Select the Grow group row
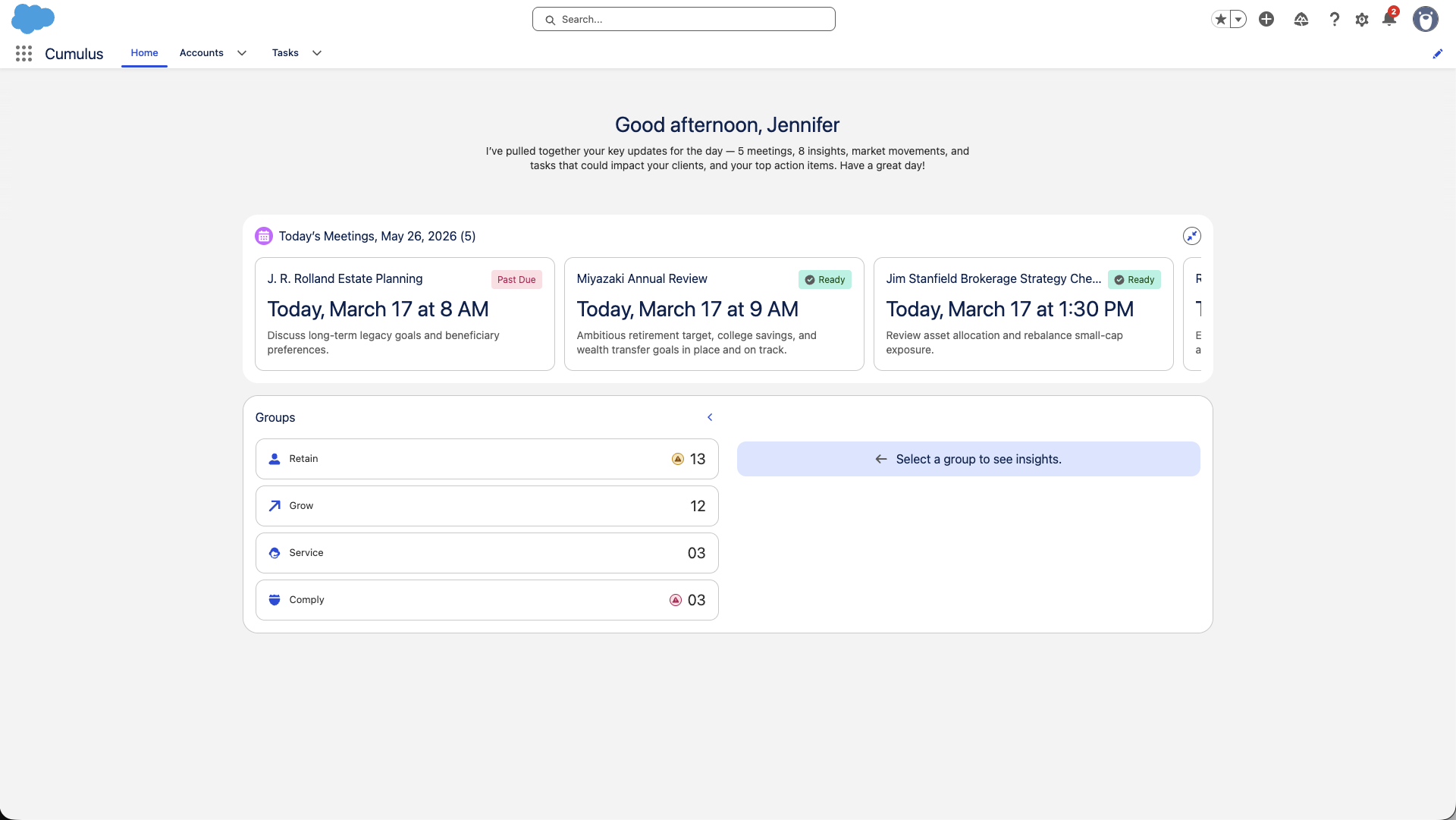1456x820 pixels. pyautogui.click(x=487, y=506)
